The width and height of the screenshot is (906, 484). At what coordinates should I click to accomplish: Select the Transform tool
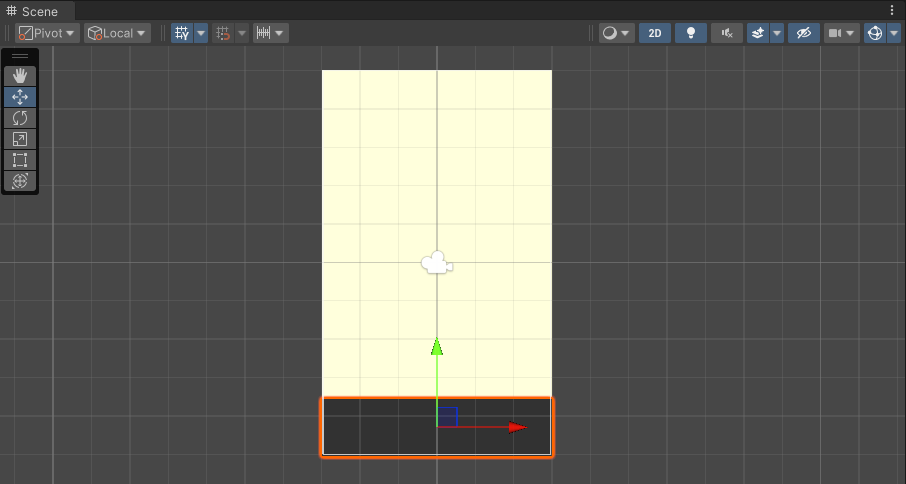[x=20, y=181]
